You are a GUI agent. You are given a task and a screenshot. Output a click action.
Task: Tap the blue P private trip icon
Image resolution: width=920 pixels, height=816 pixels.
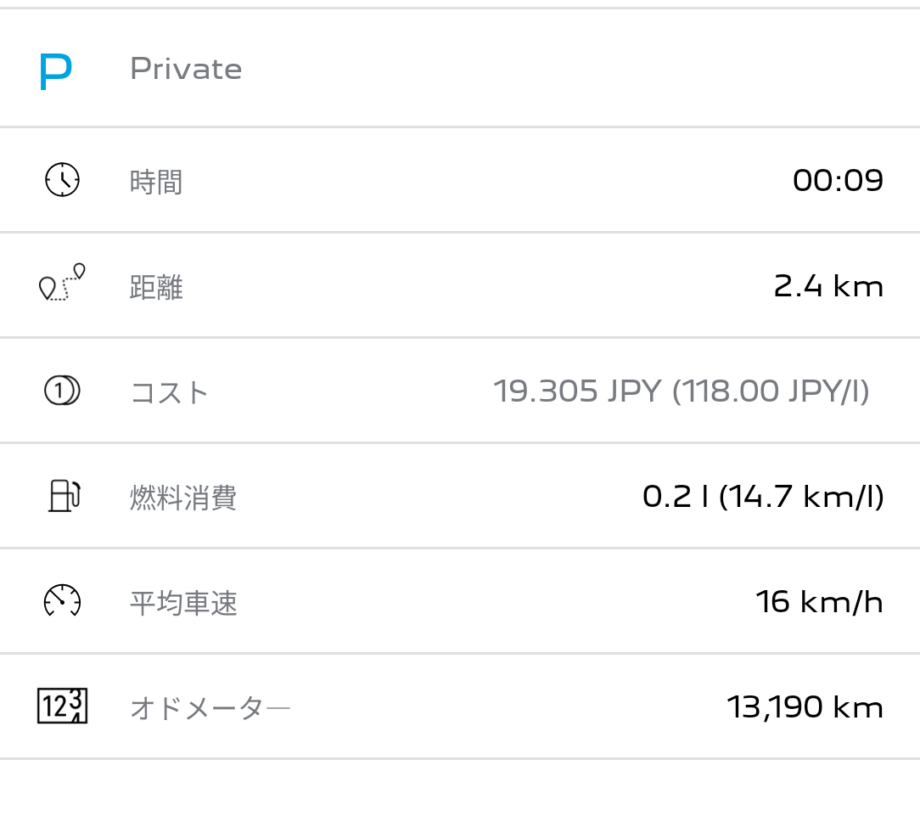(x=56, y=70)
